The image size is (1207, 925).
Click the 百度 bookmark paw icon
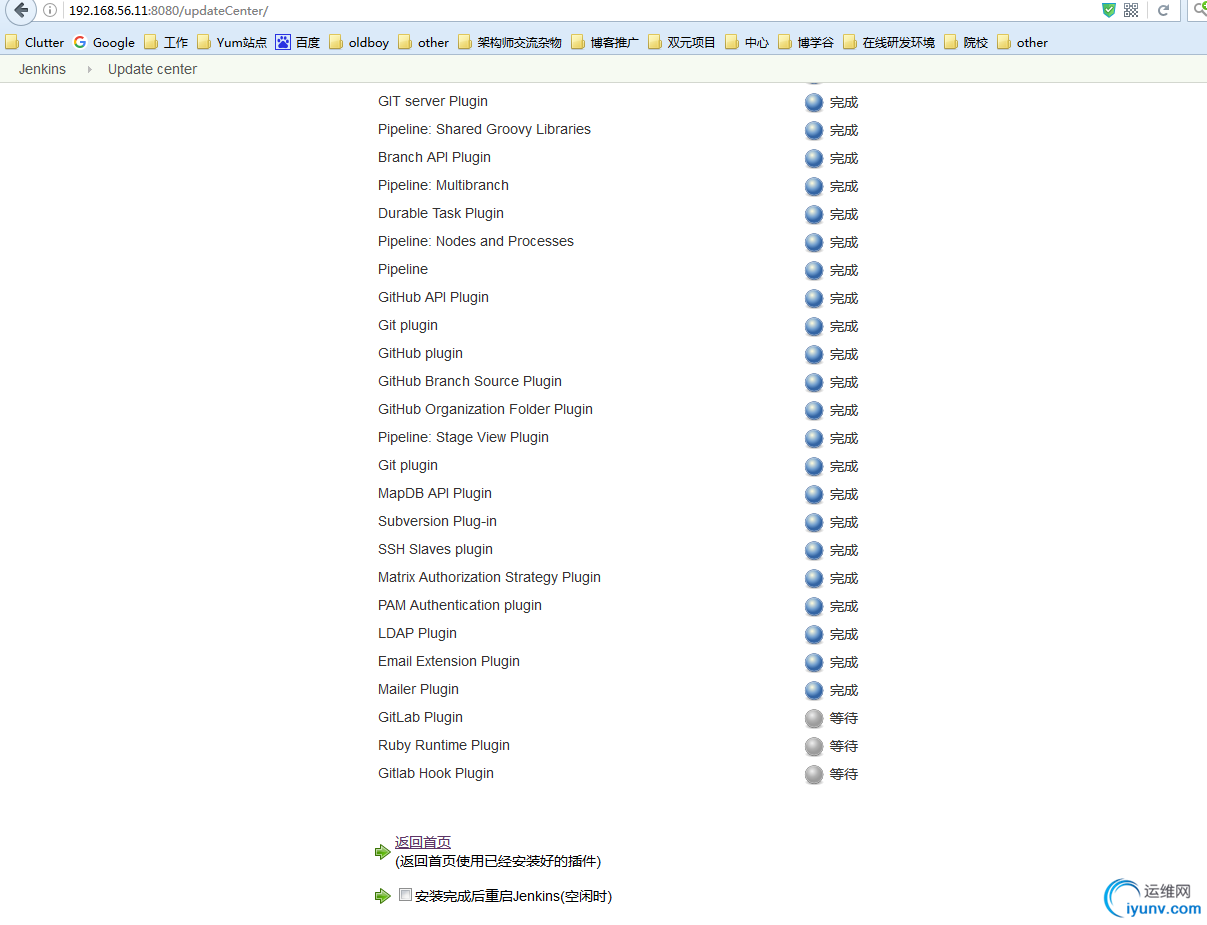[283, 42]
